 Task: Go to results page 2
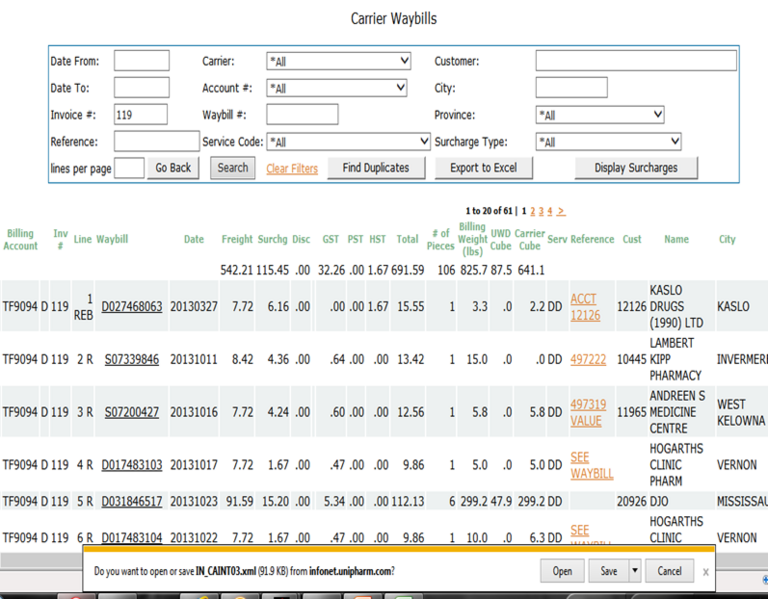pos(532,211)
